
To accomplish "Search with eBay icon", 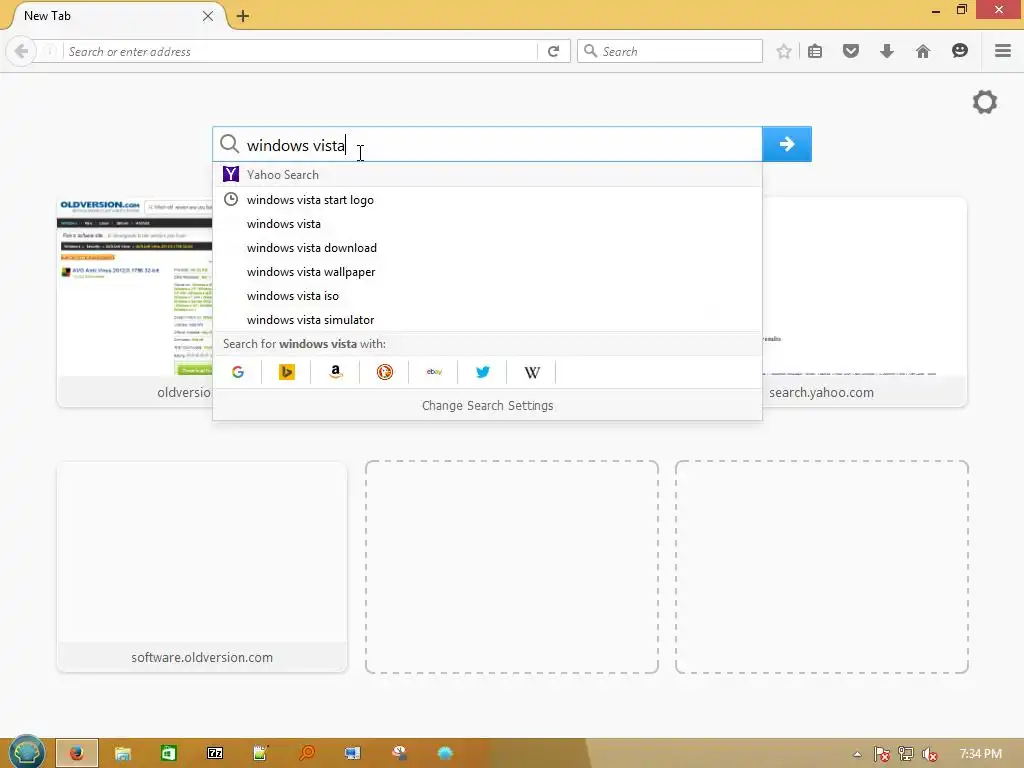I will 434,372.
